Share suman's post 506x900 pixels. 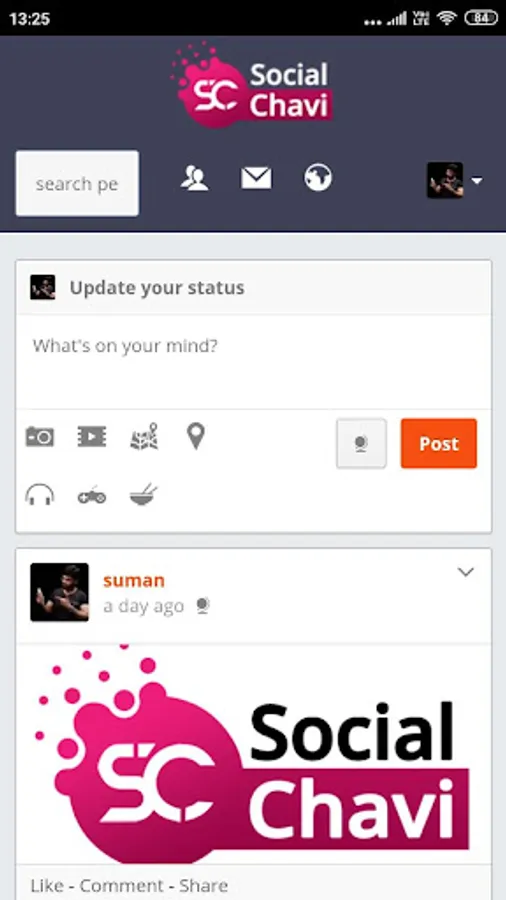point(204,886)
